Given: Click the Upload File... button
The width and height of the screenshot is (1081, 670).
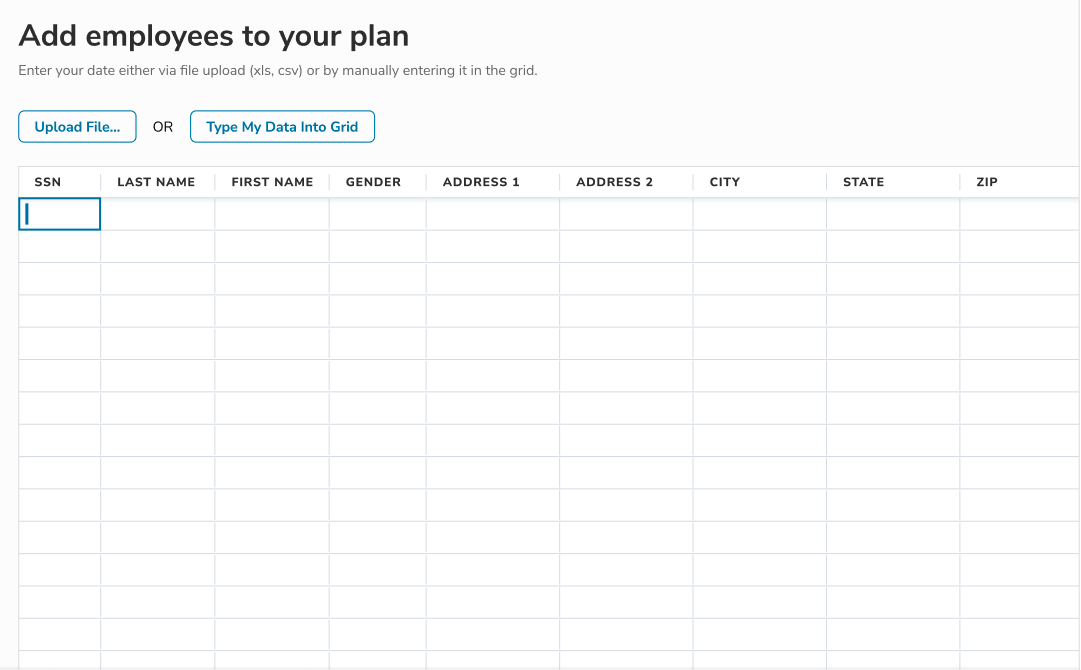Looking at the screenshot, I should coord(77,127).
